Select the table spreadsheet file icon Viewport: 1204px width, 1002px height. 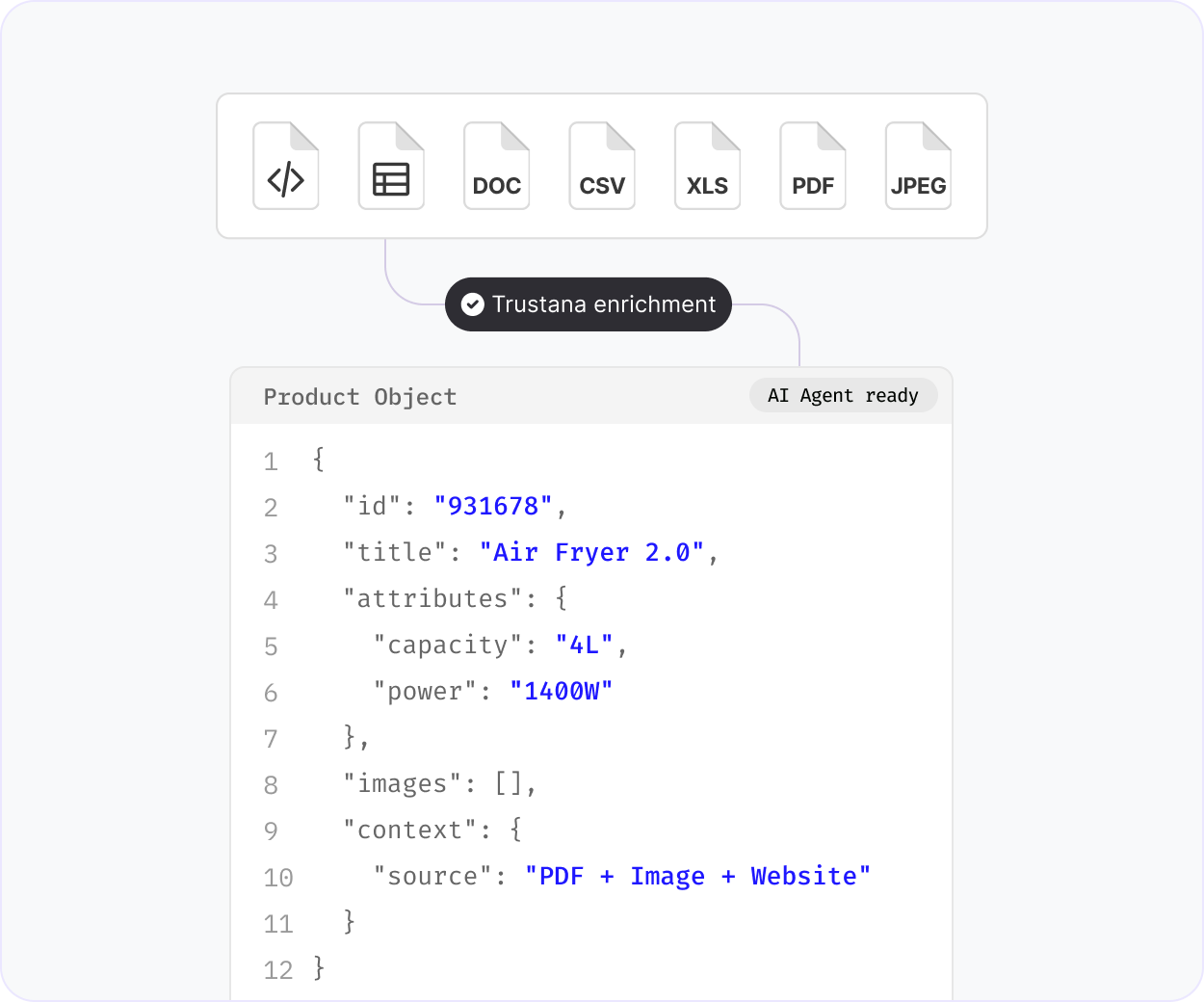point(391,166)
